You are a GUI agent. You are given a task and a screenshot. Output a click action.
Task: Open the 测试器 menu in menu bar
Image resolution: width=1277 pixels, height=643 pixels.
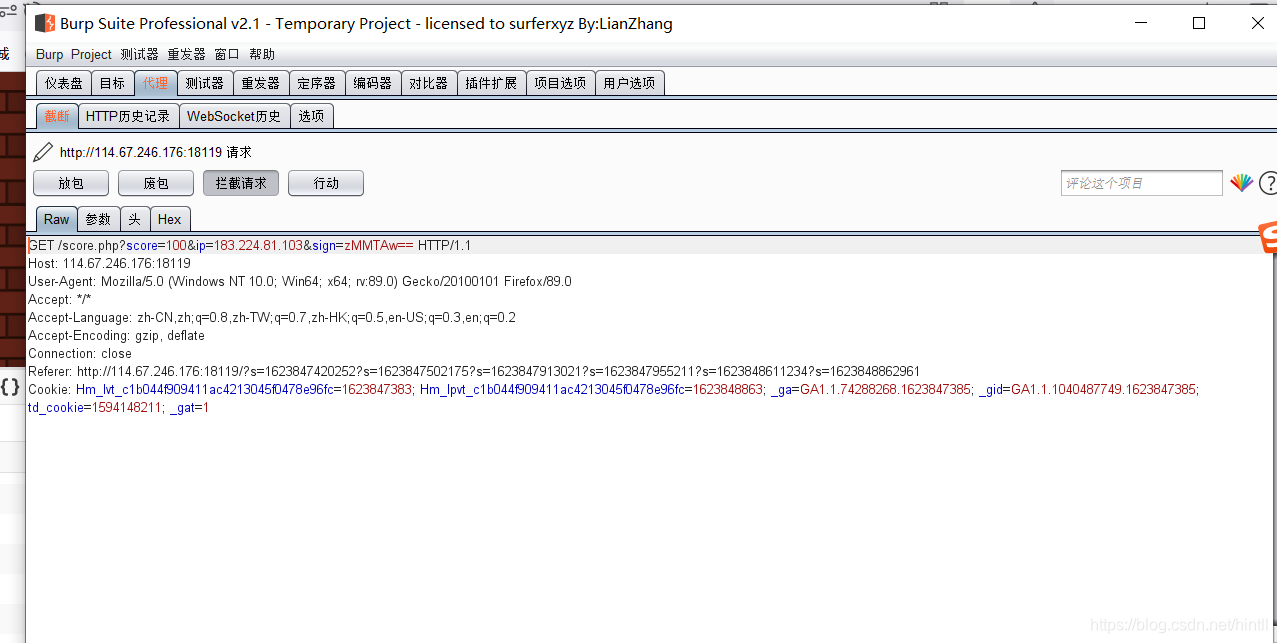139,54
